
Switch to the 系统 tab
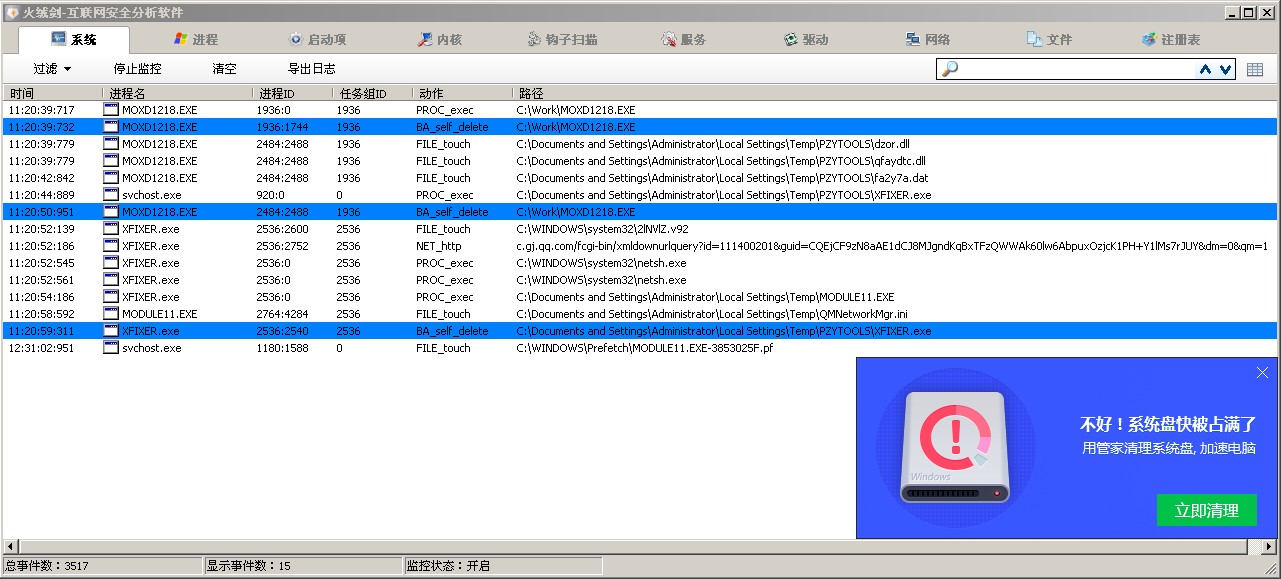pos(74,40)
